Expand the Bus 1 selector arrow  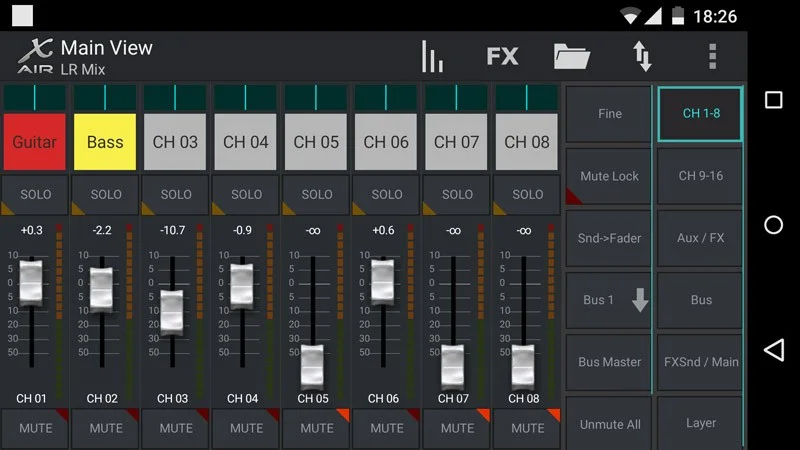pos(639,300)
